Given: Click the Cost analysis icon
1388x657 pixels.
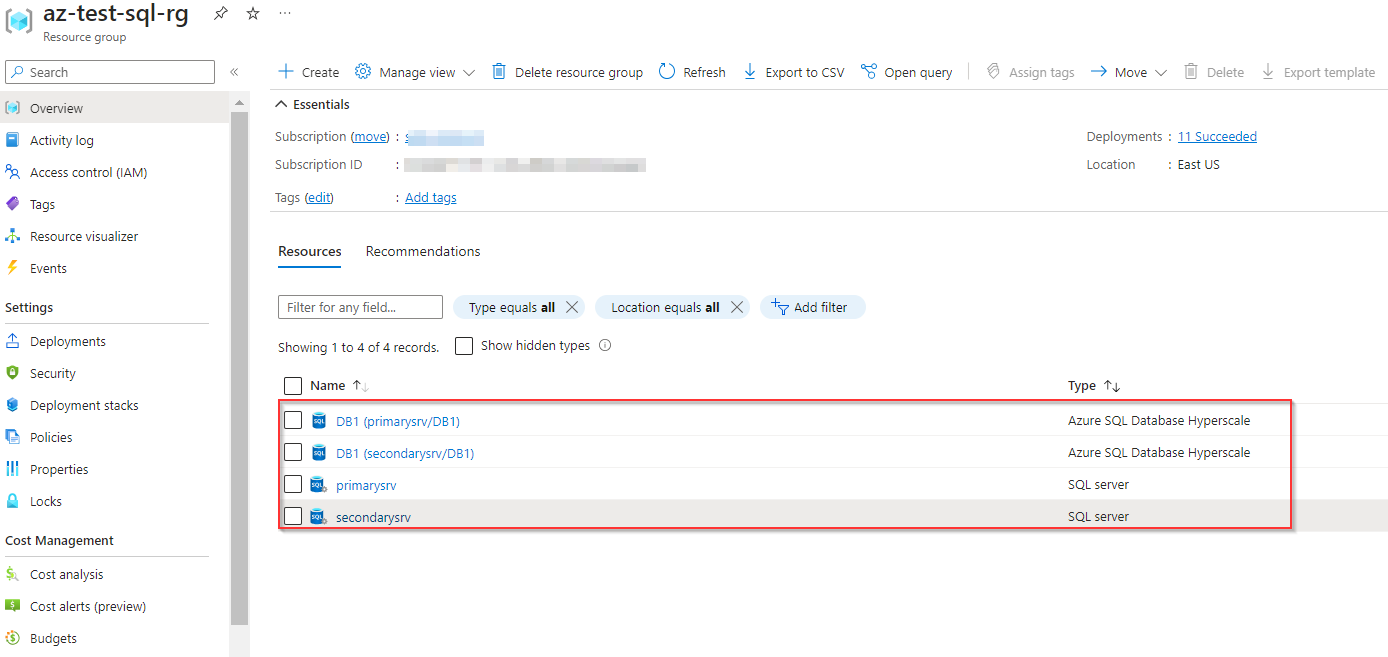Looking at the screenshot, I should pyautogui.click(x=13, y=574).
